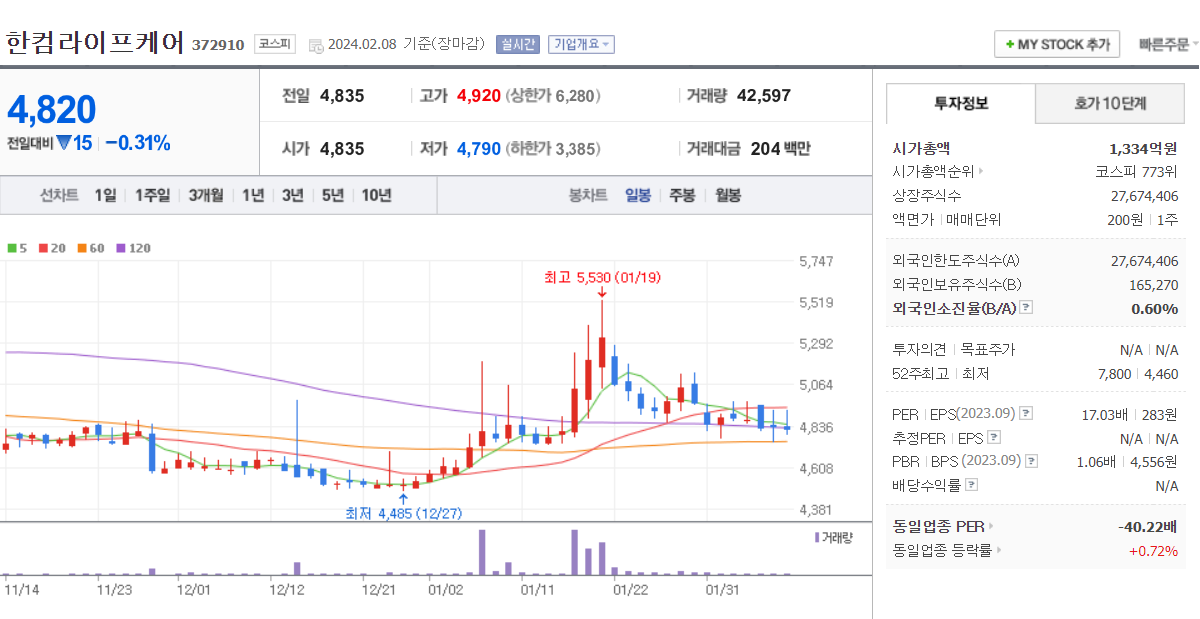Click the PER value 17.03배
The height and width of the screenshot is (619, 1200).
1104,413
